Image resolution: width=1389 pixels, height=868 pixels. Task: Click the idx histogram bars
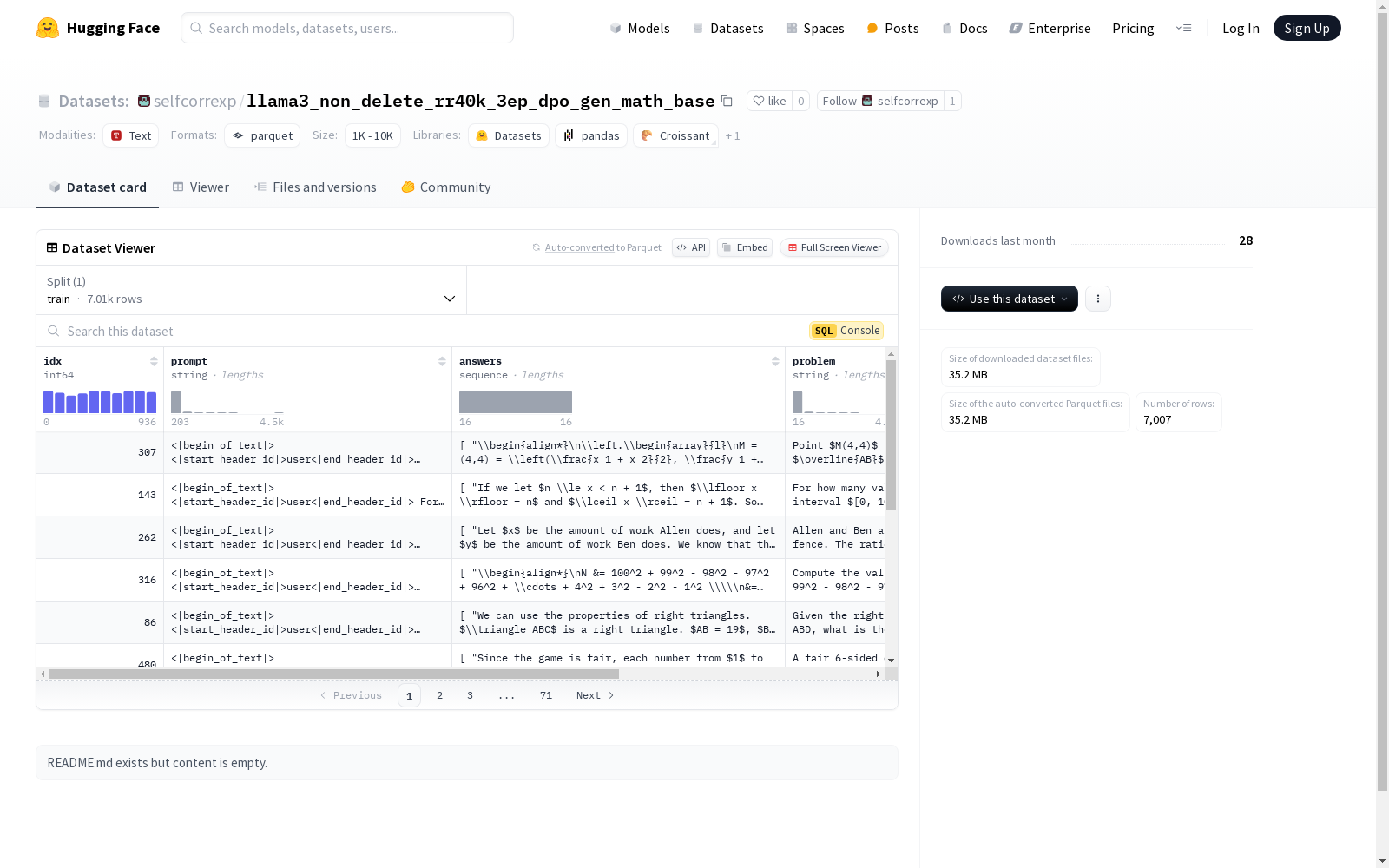point(100,402)
